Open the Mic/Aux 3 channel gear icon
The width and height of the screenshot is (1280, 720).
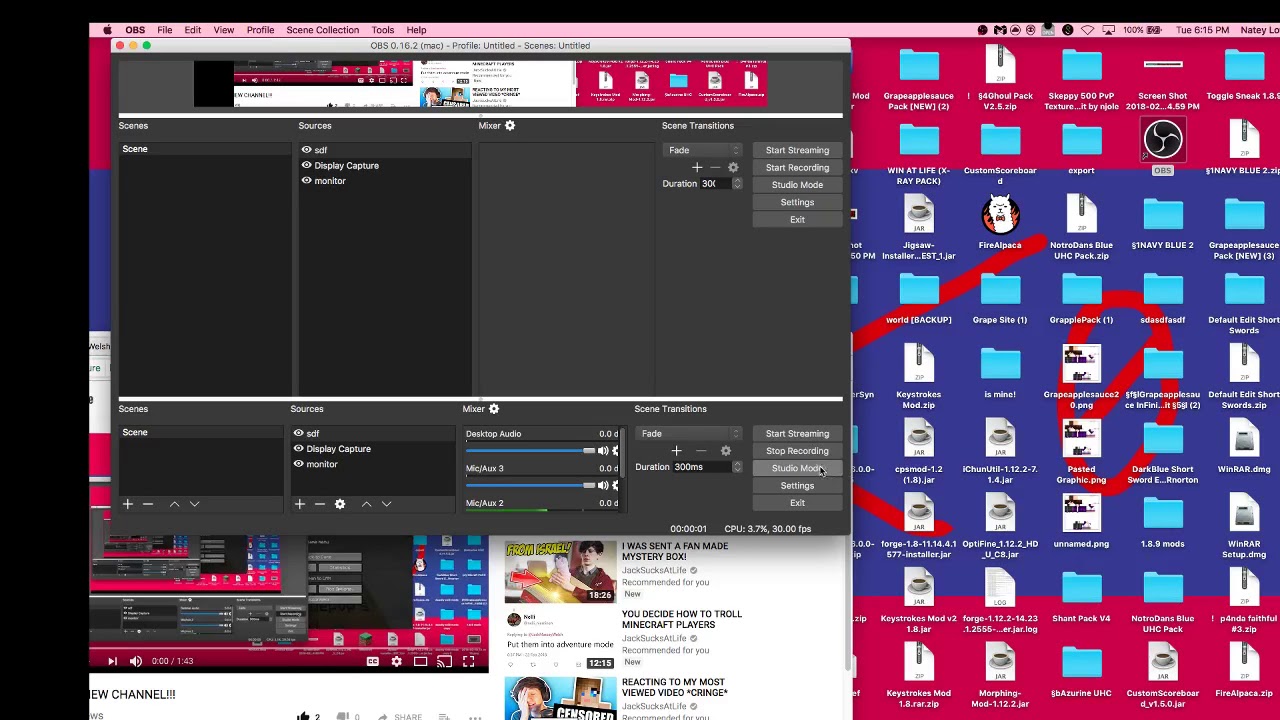(x=615, y=485)
